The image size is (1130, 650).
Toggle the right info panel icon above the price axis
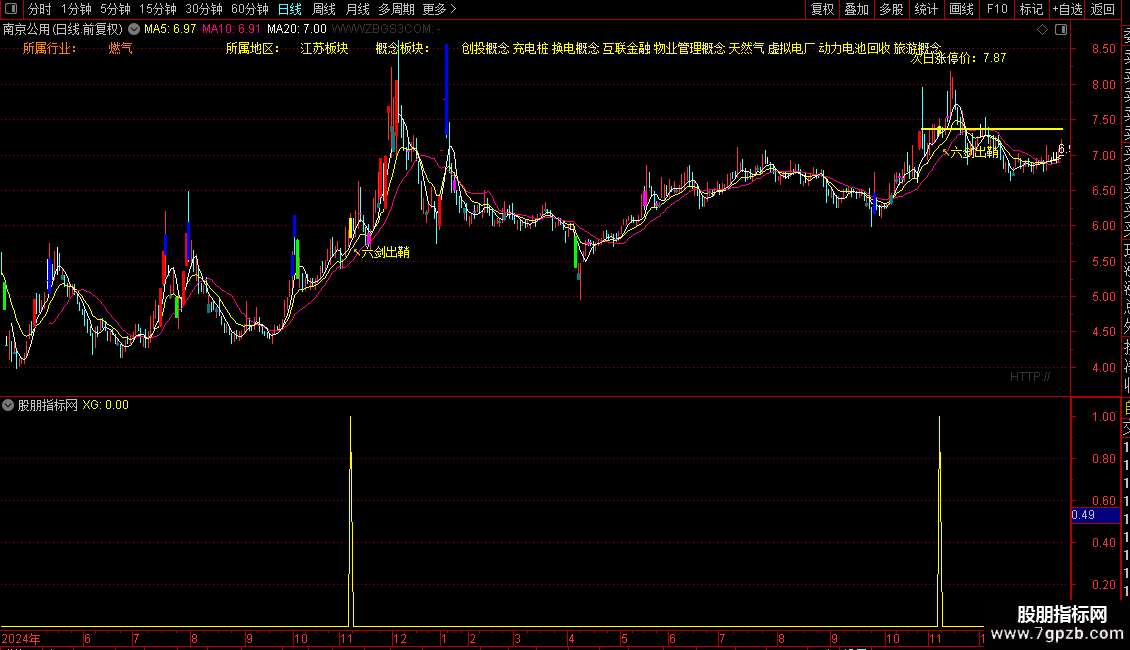click(1061, 29)
